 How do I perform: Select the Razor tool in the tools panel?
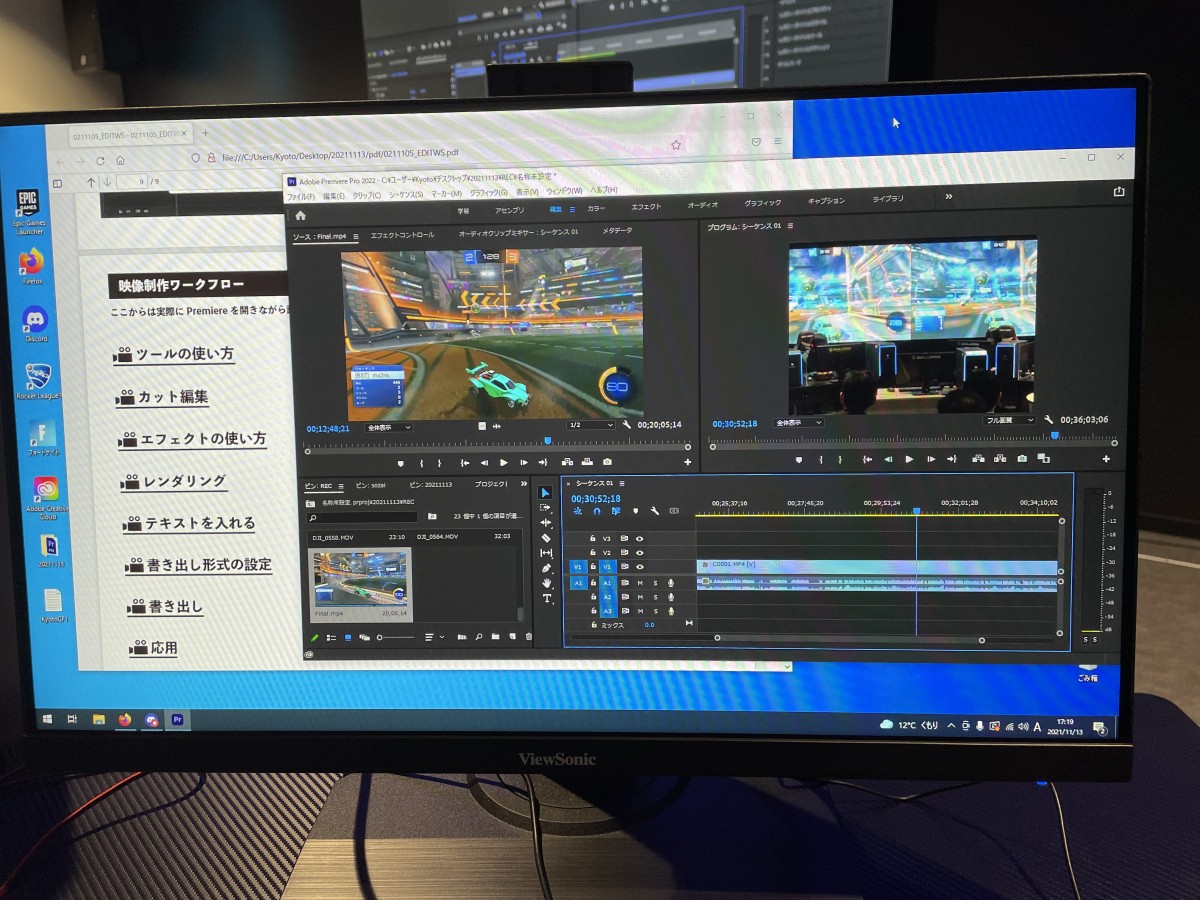click(546, 538)
